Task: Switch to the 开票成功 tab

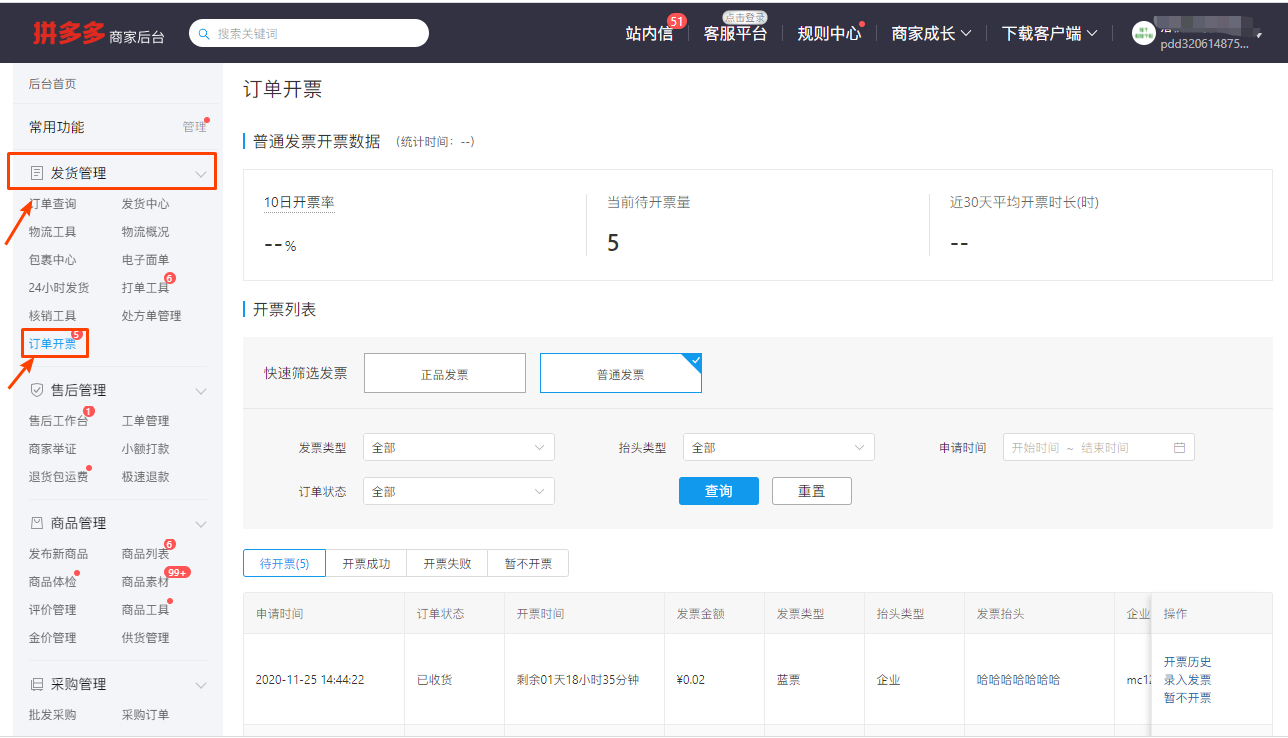Action: tap(366, 564)
